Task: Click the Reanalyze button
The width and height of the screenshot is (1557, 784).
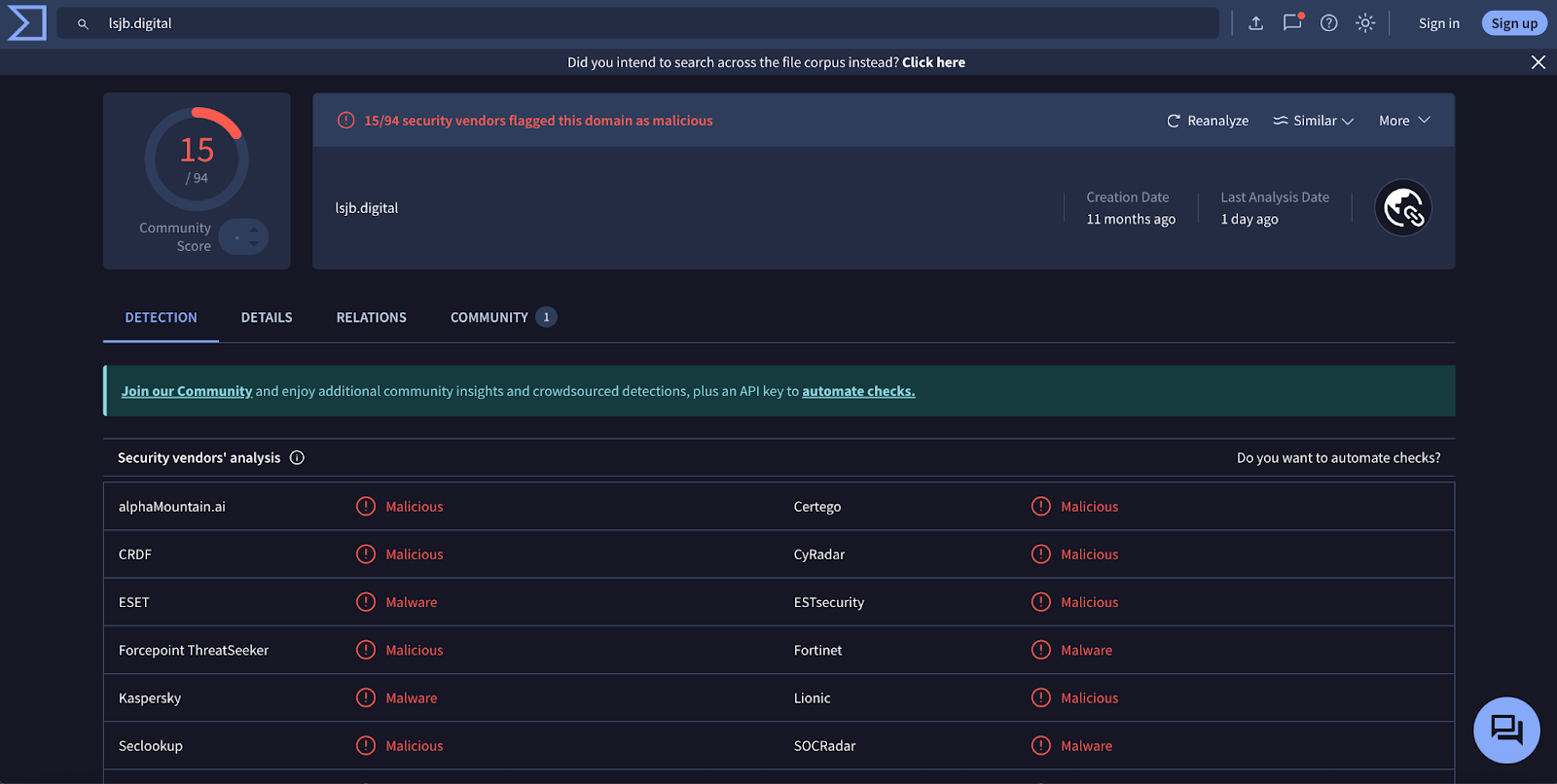Action: coord(1207,121)
